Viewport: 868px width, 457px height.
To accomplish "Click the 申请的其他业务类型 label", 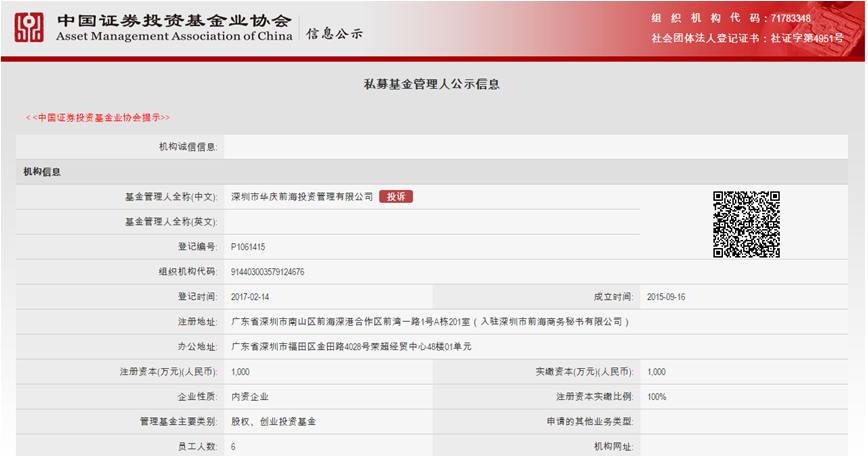I will 590,422.
